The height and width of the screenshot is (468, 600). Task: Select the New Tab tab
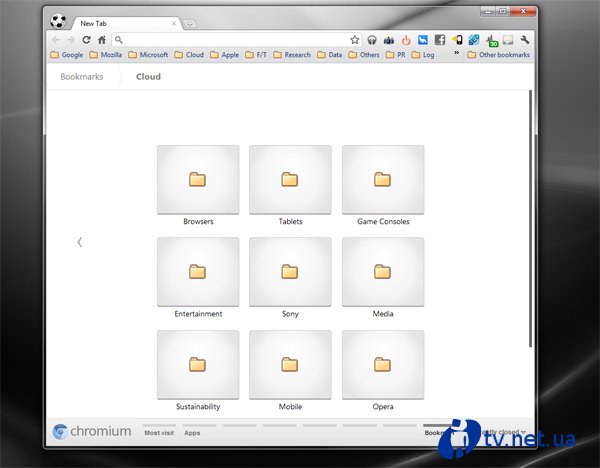pos(126,23)
